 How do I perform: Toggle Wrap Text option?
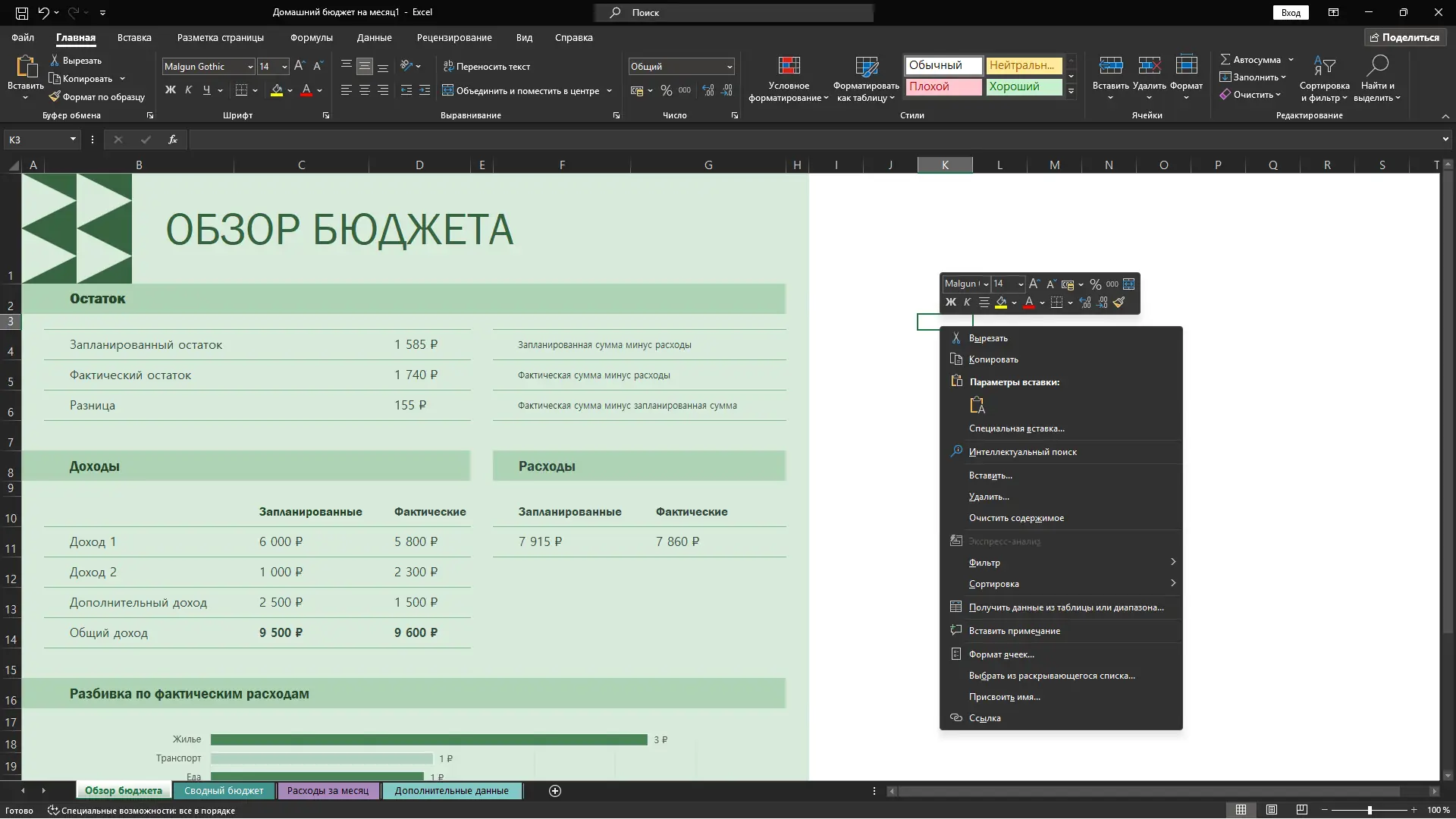(487, 67)
